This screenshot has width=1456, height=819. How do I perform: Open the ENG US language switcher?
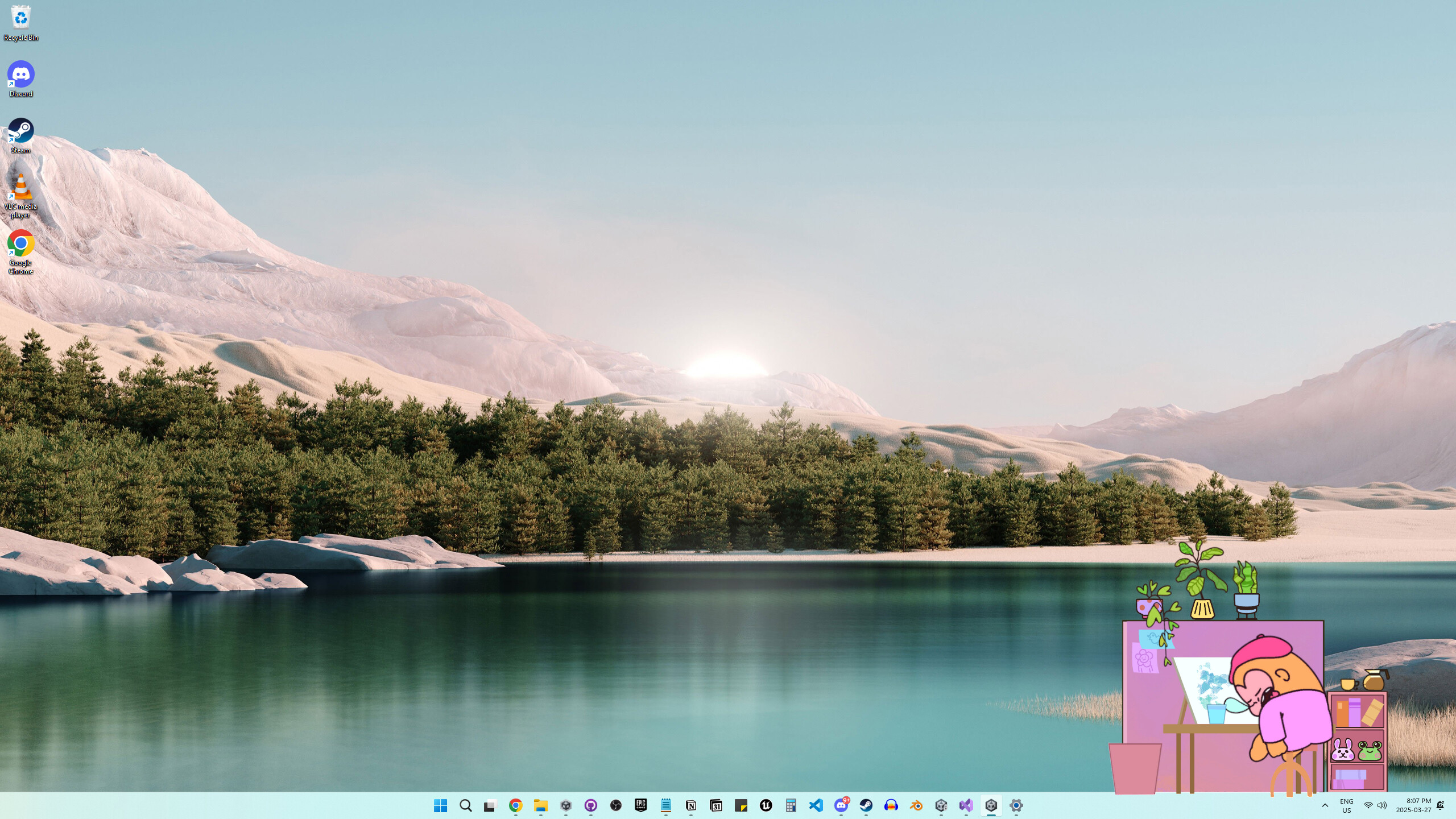[1347, 805]
